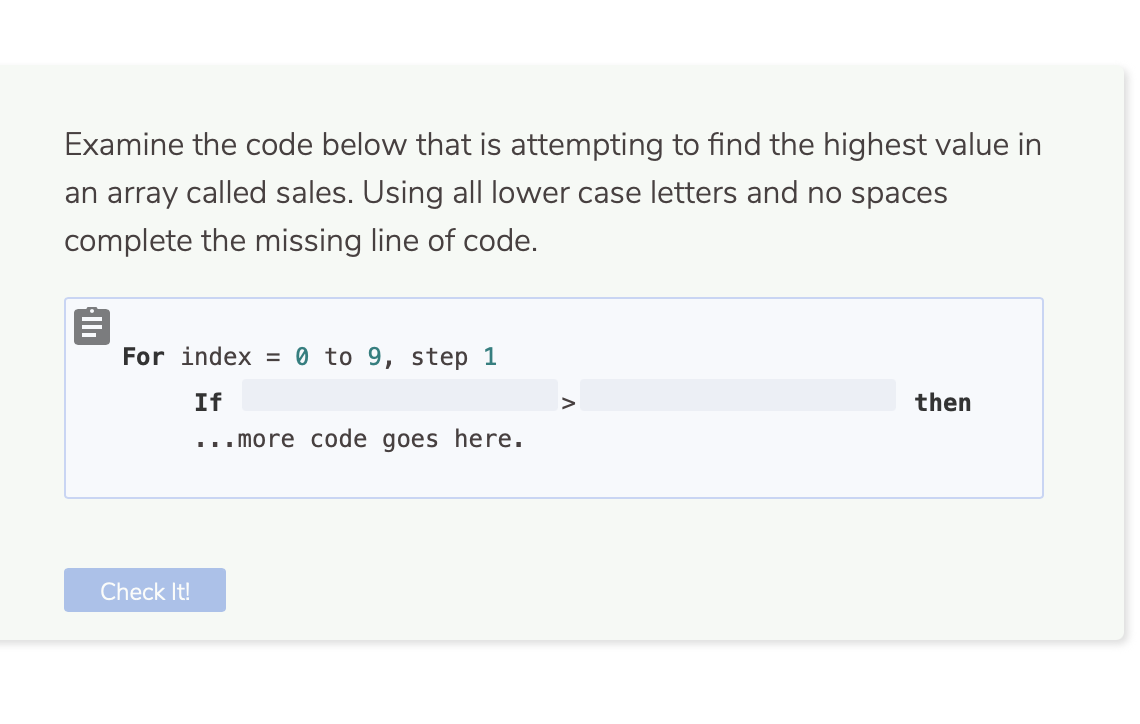This screenshot has width=1140, height=724.
Task: Click the question text about the sales array
Action: [552, 192]
